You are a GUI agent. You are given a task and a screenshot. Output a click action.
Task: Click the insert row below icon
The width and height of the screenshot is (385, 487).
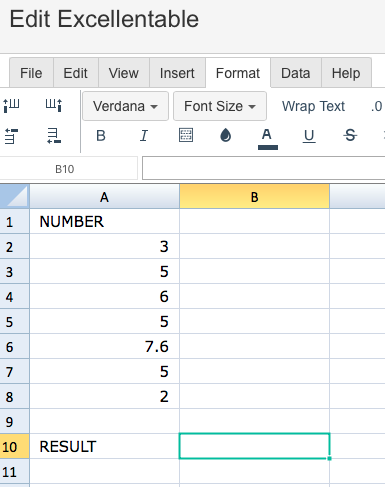(54, 136)
